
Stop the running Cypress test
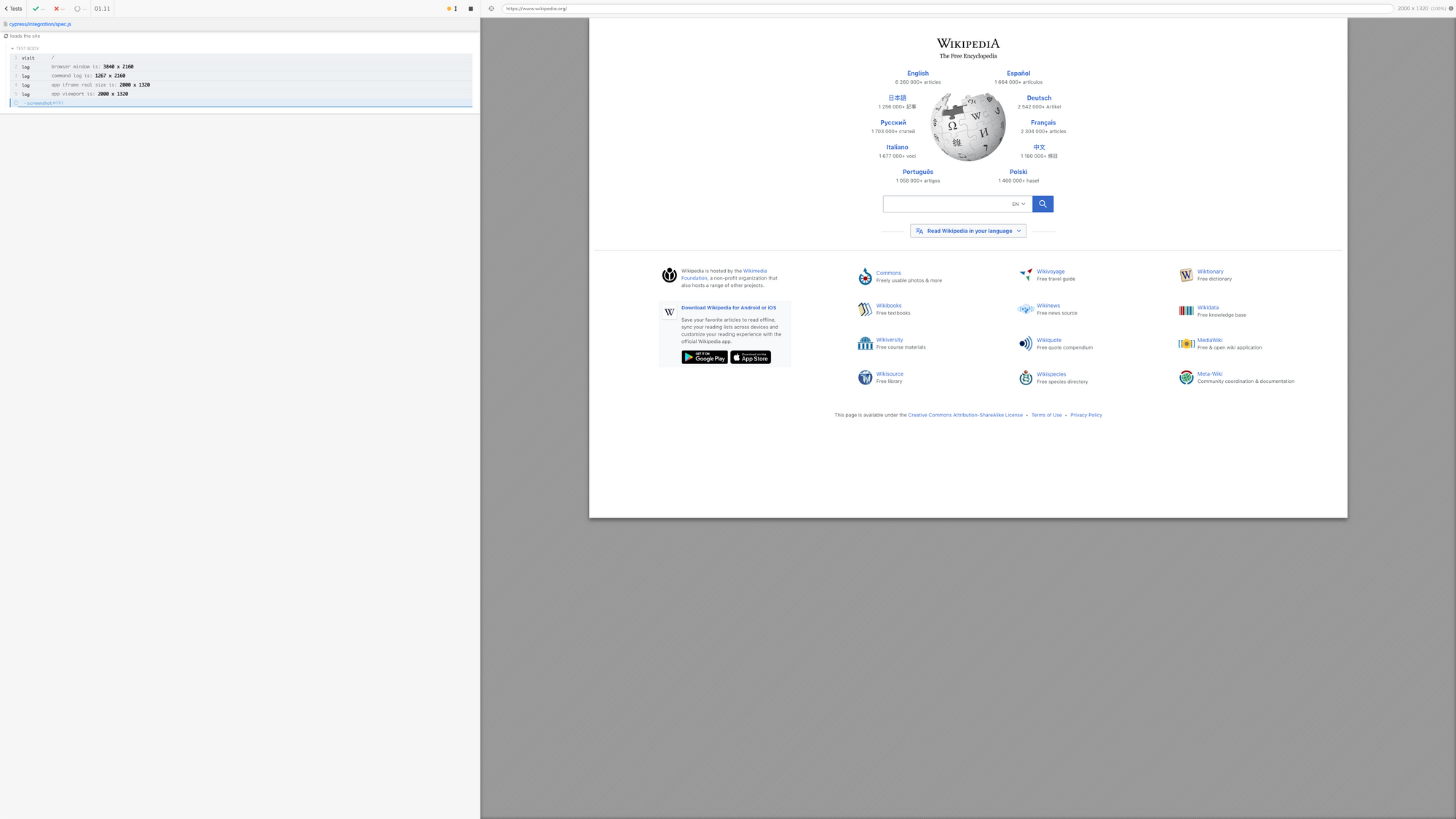(x=470, y=9)
